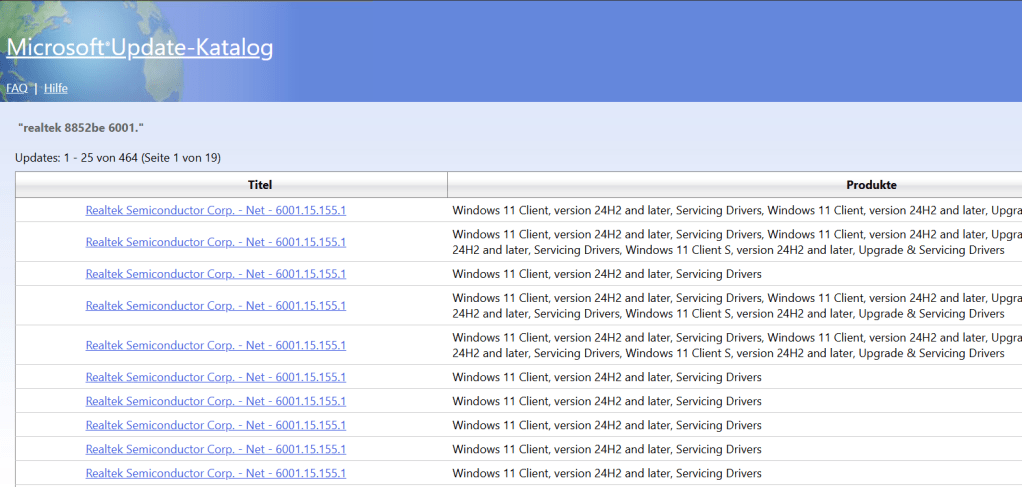Open the sixth Realtek Net driver entry
This screenshot has width=1022, height=487.
[216, 377]
